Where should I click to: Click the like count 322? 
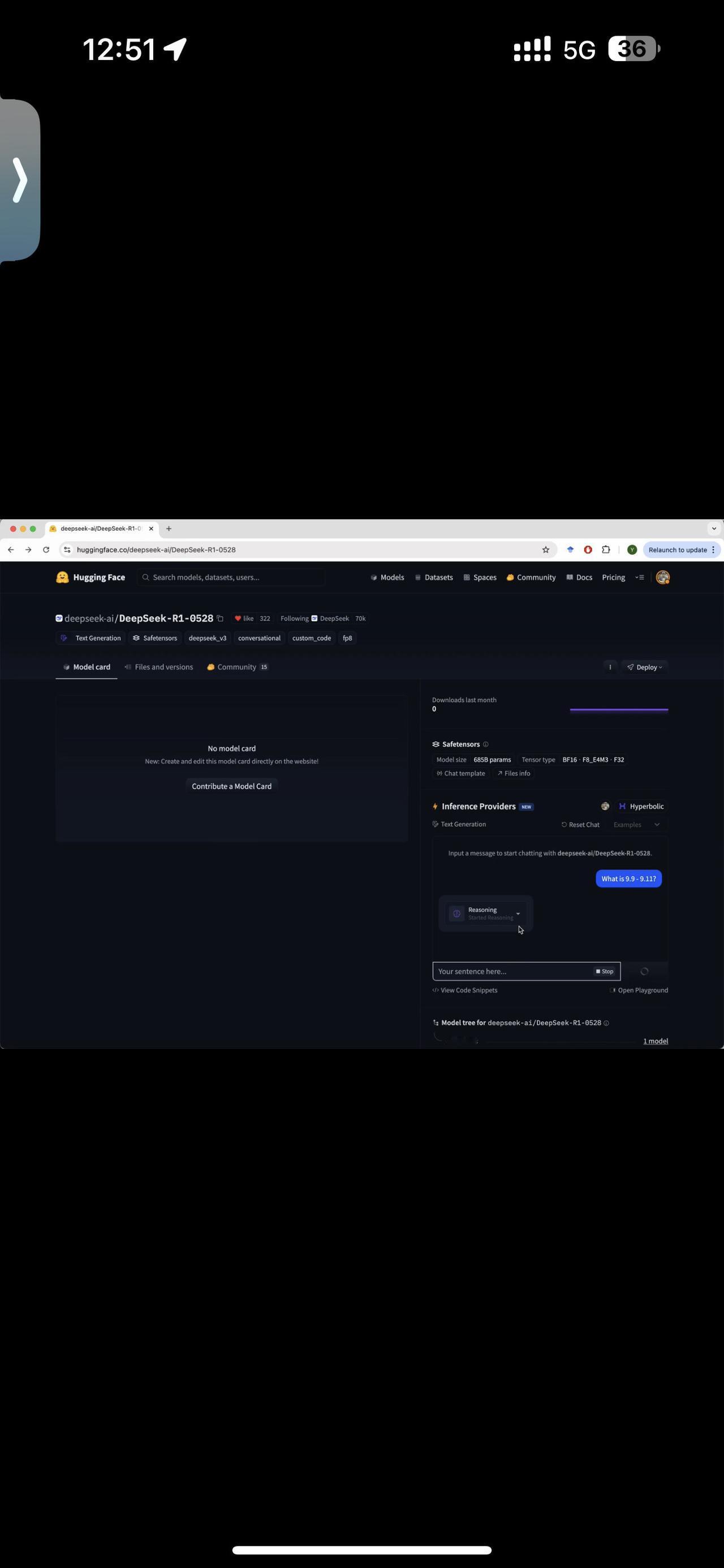pyautogui.click(x=265, y=618)
